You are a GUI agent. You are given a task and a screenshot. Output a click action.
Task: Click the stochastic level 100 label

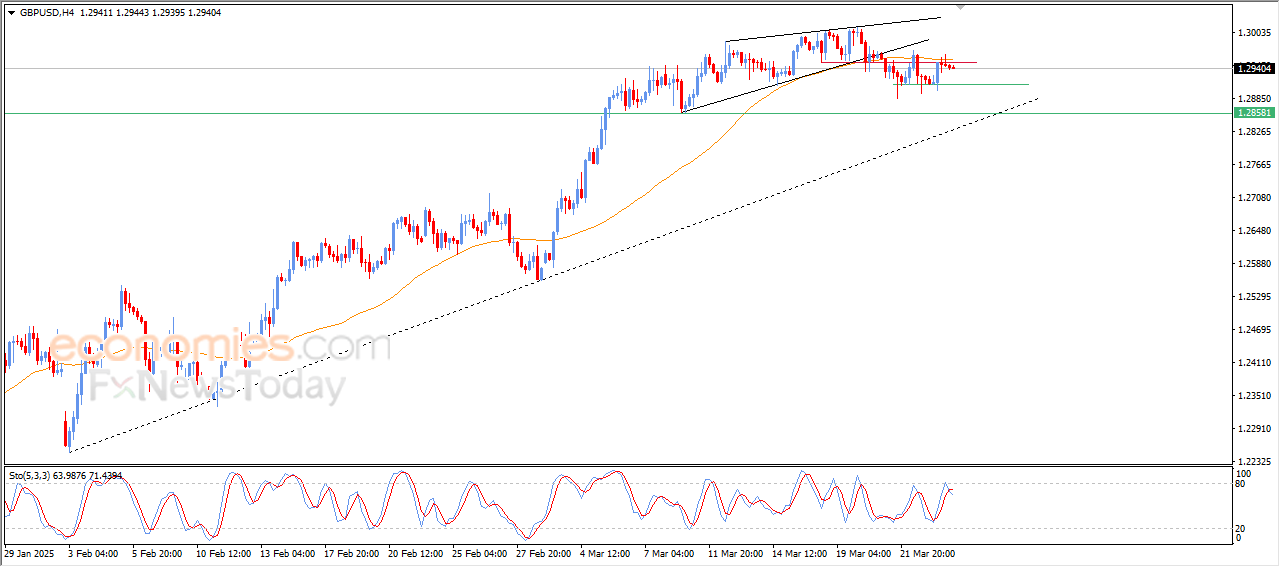(1245, 473)
